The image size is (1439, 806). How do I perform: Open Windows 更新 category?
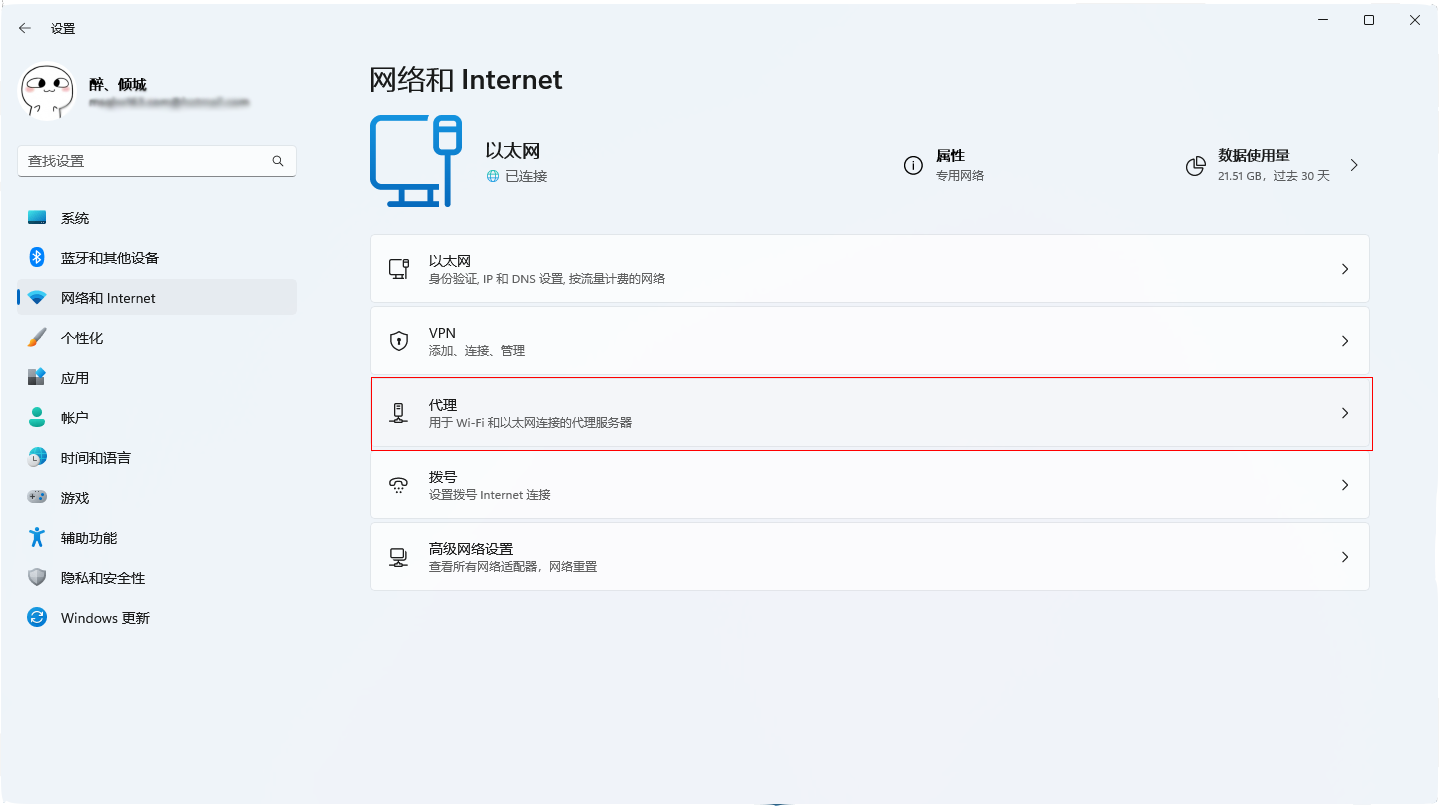point(157,618)
